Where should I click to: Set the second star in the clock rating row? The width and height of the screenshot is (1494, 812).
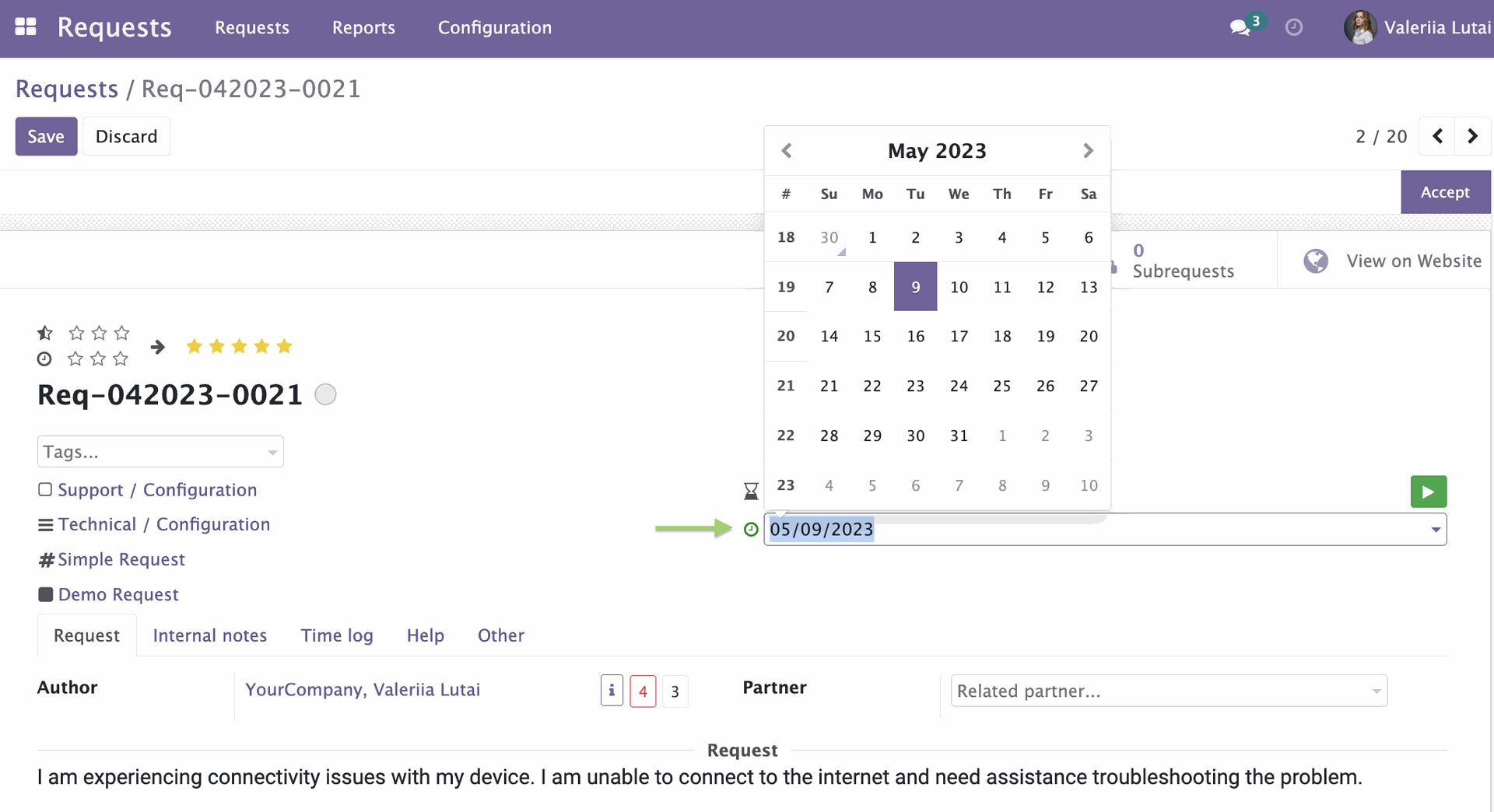pyautogui.click(x=97, y=359)
